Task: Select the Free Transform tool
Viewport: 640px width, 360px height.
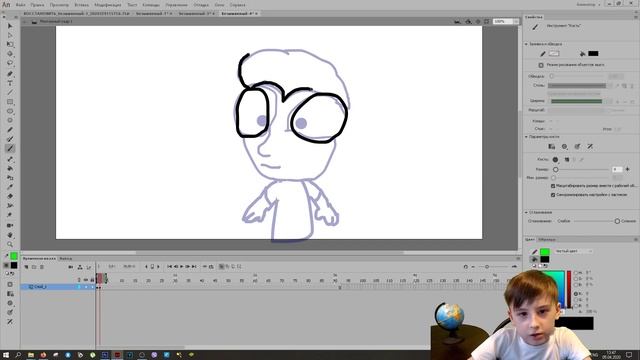Action: [10, 44]
